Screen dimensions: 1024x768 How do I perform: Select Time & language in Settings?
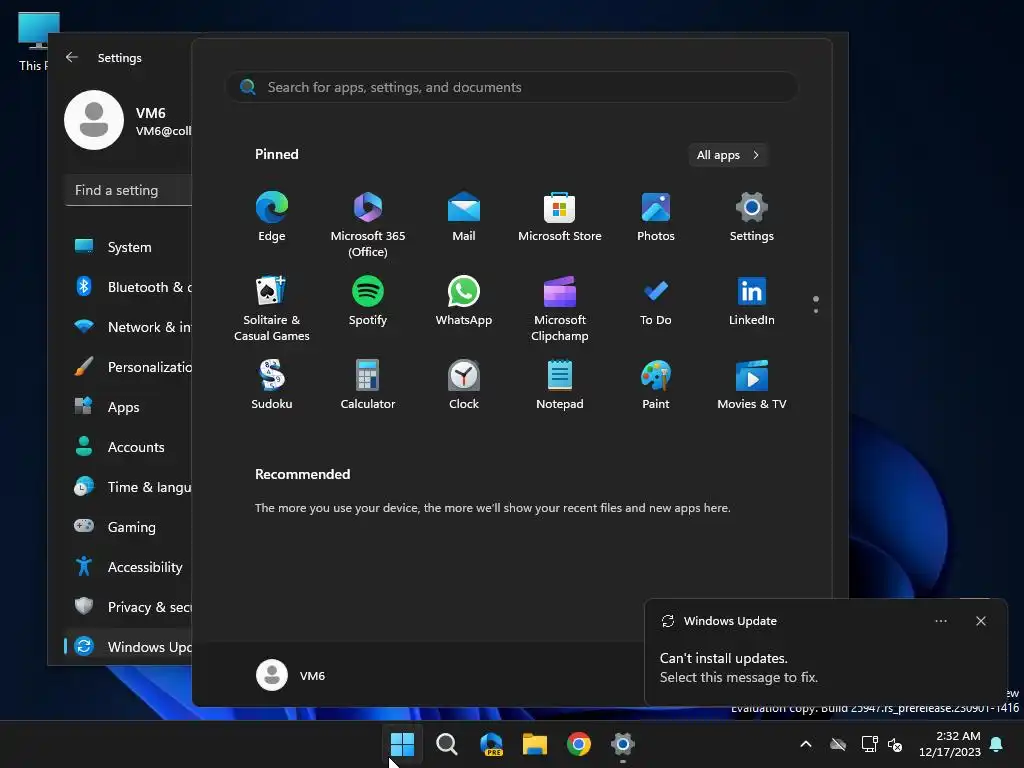pyautogui.click(x=128, y=487)
